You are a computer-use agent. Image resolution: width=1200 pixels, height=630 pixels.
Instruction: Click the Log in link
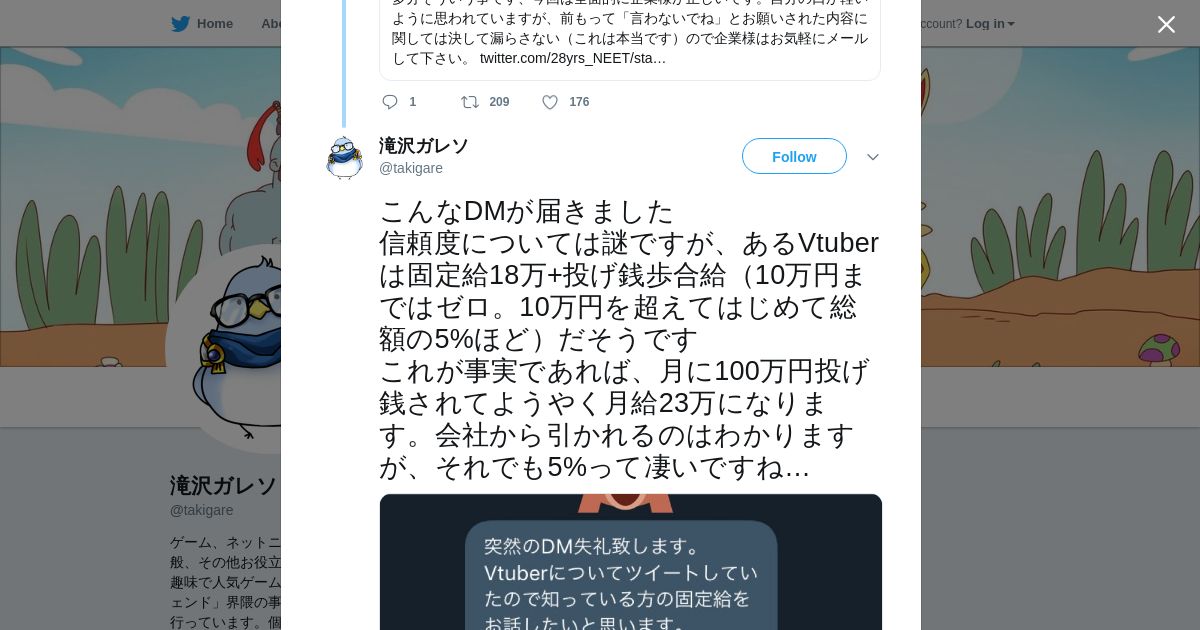(985, 23)
